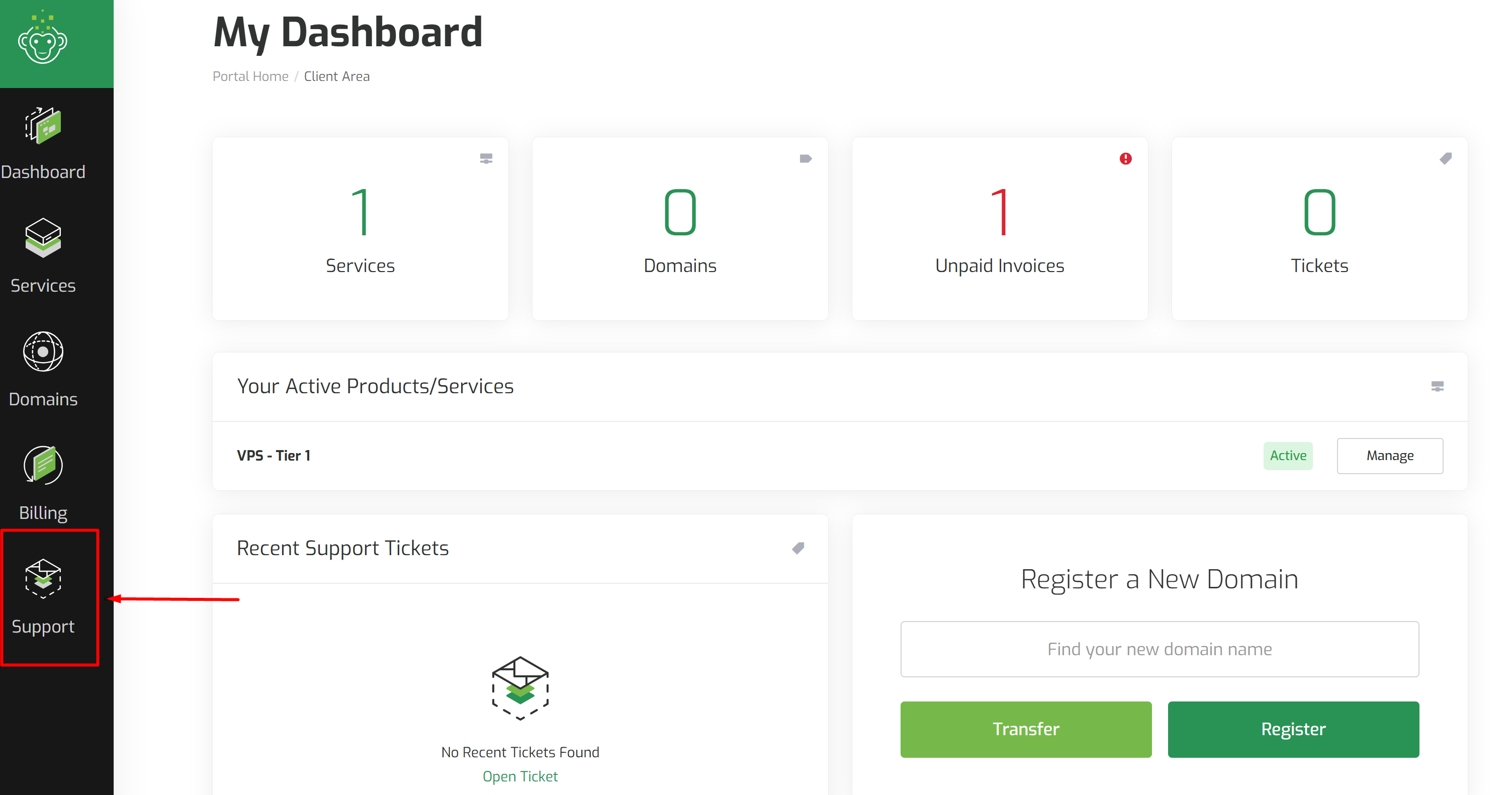This screenshot has width=1512, height=795.
Task: Click the Portal Home breadcrumb link
Action: click(250, 76)
